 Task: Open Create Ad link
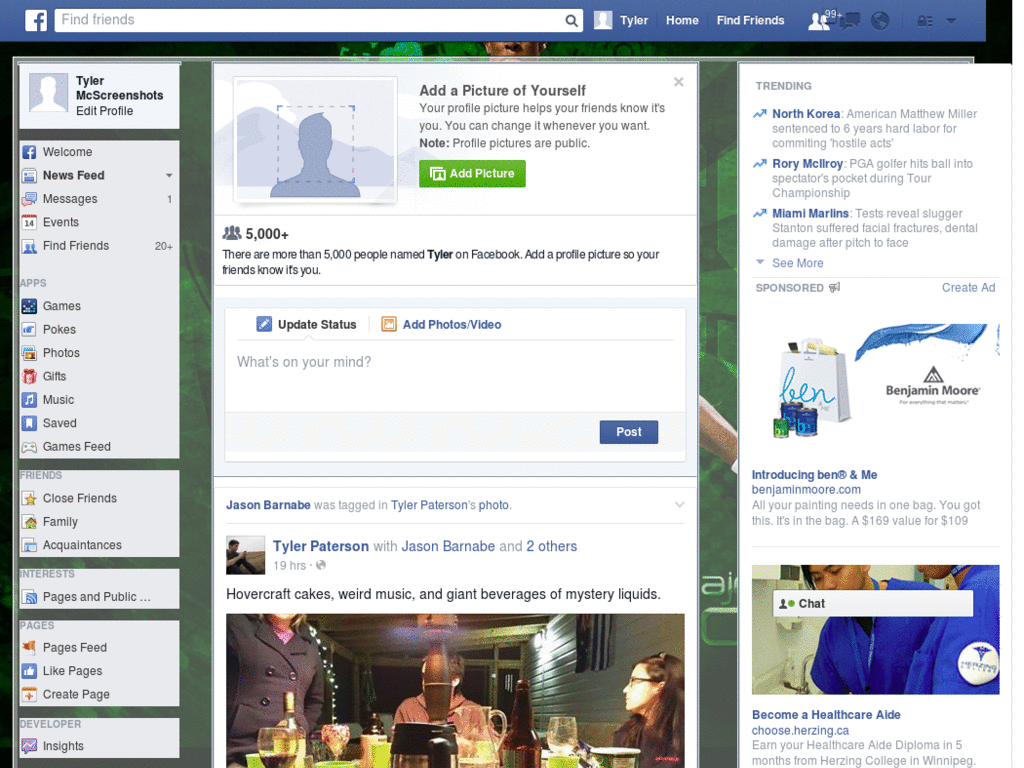click(x=968, y=288)
